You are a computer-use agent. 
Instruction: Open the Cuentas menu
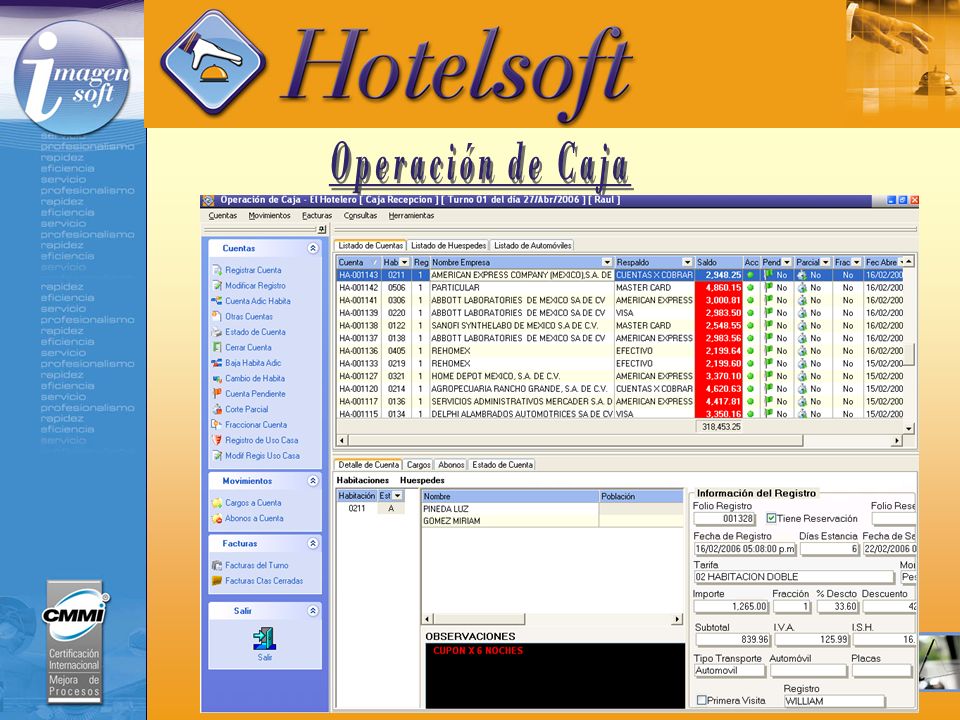[x=222, y=216]
